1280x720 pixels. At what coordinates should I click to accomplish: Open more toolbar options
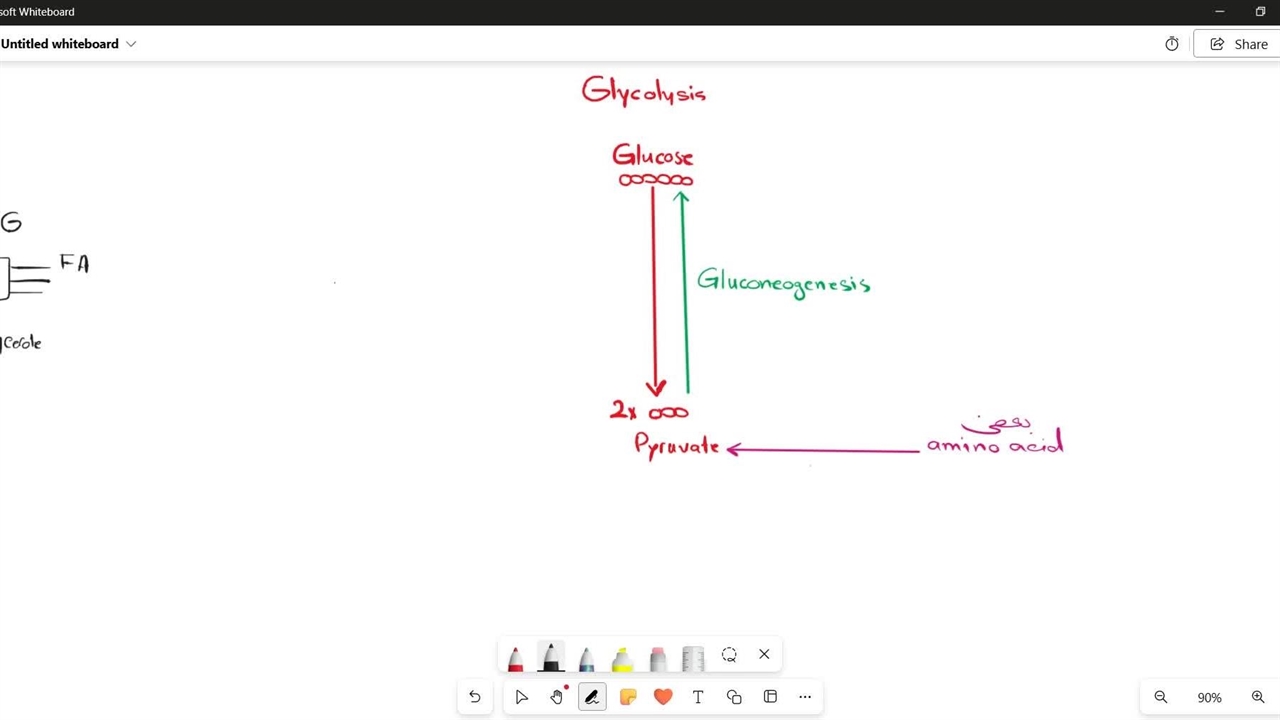(805, 697)
